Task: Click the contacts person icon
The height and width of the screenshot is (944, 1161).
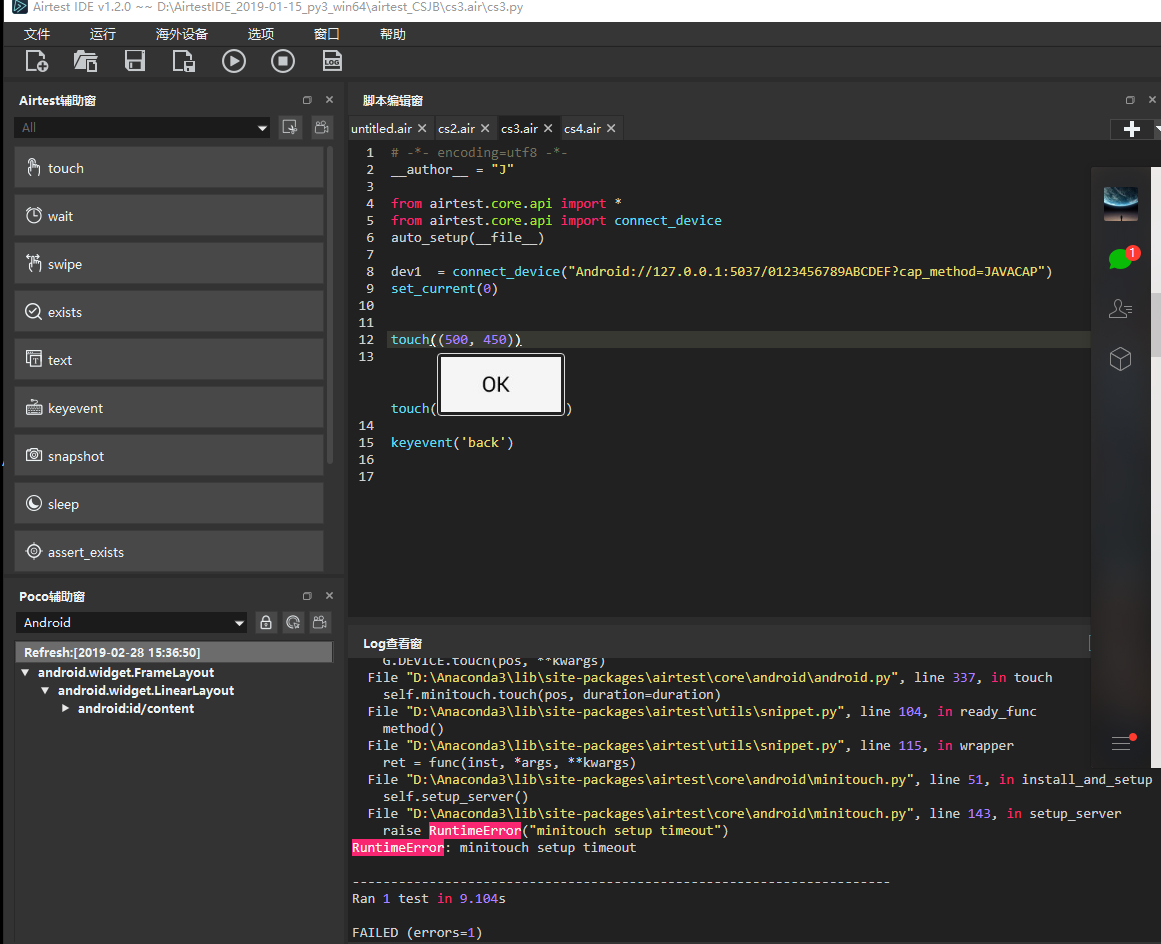Action: 1120,308
